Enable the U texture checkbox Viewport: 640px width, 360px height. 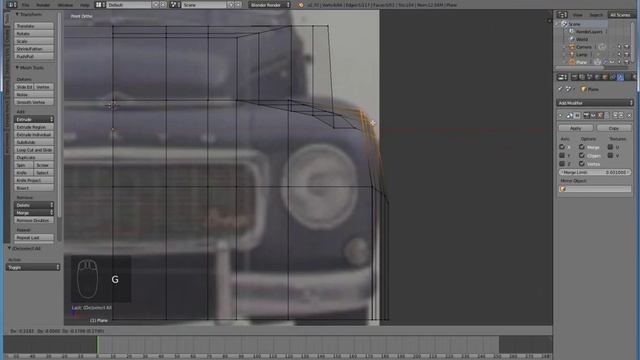pos(610,147)
